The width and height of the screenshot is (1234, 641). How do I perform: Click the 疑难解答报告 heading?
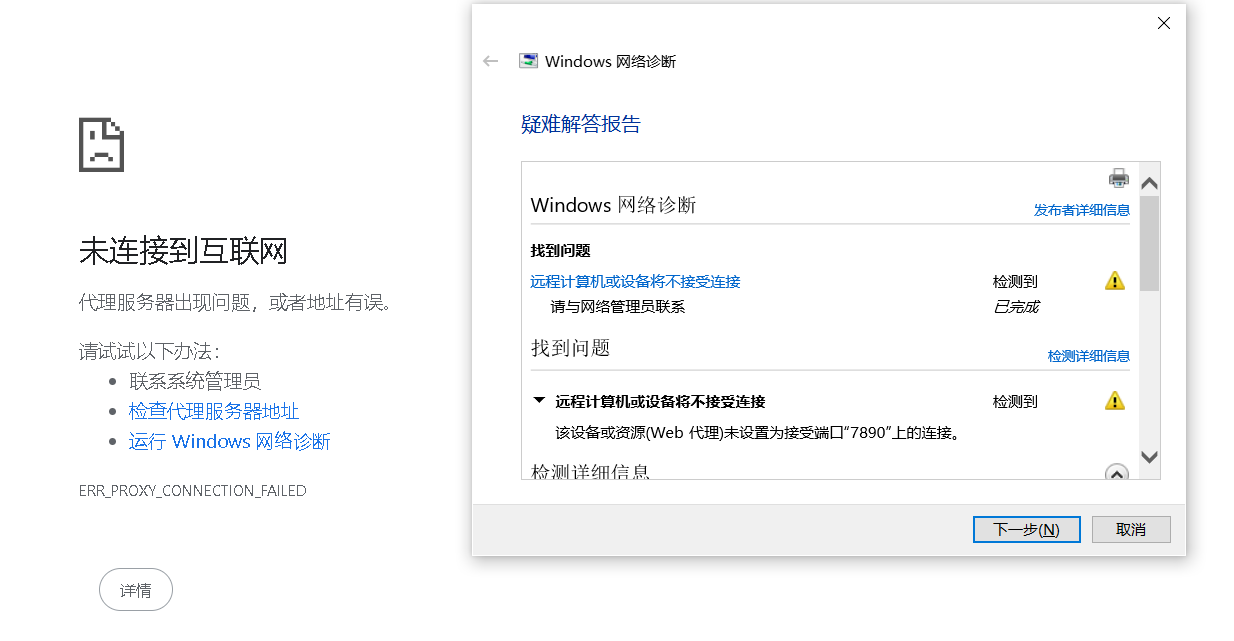point(581,124)
